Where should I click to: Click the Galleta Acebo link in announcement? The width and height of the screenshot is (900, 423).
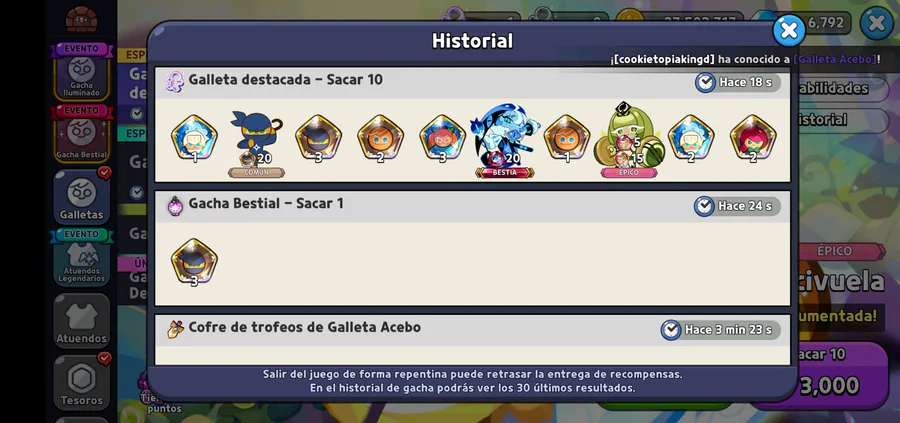point(835,59)
